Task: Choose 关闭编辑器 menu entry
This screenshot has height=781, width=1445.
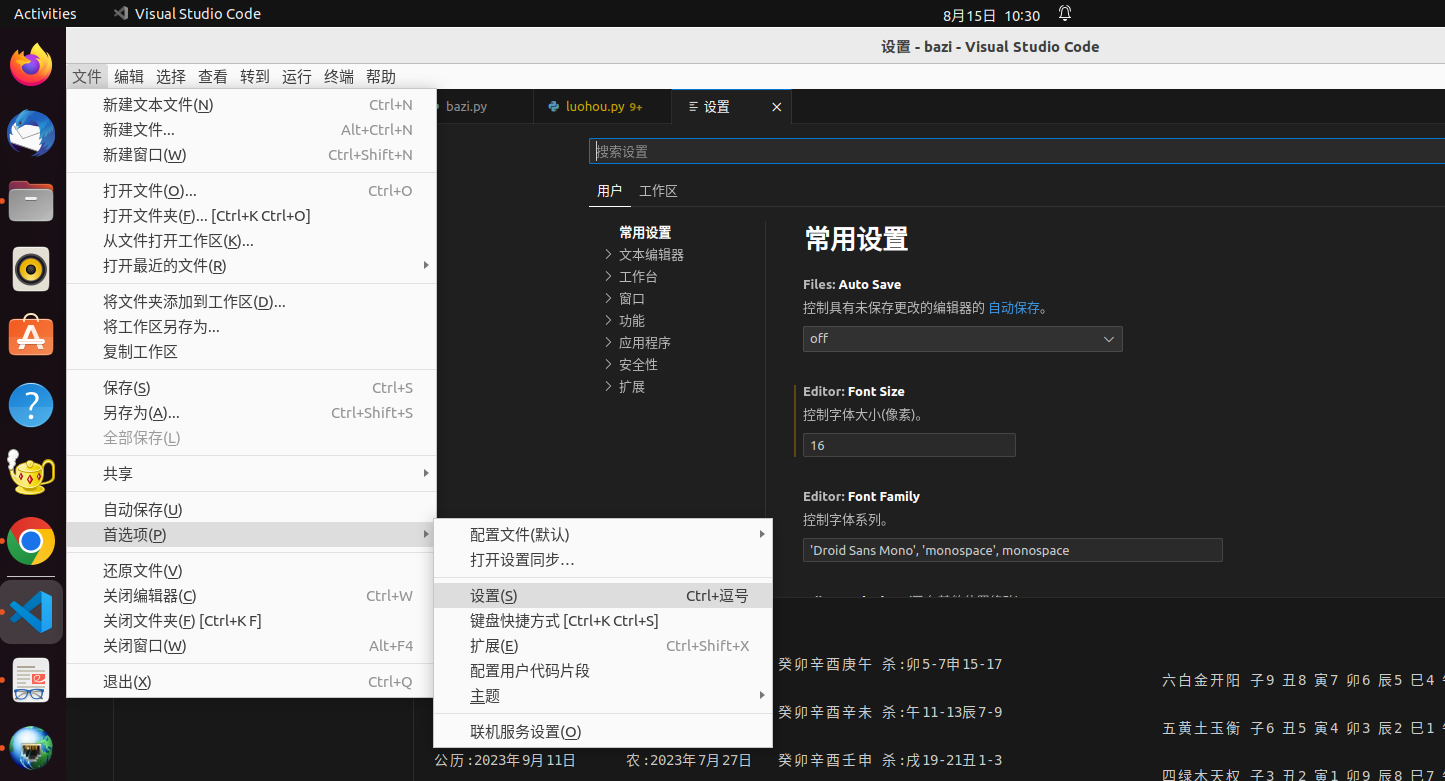Action: click(251, 596)
